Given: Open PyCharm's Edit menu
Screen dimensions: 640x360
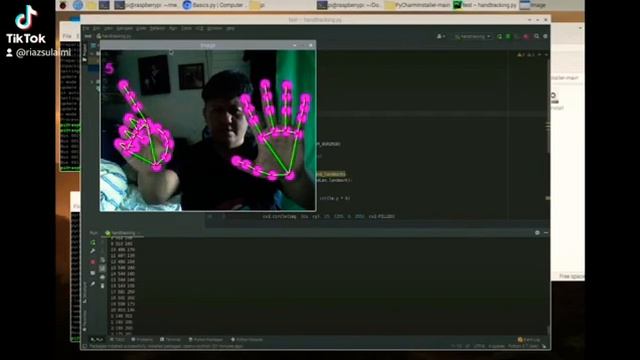Looking at the screenshot, I should [x=96, y=28].
